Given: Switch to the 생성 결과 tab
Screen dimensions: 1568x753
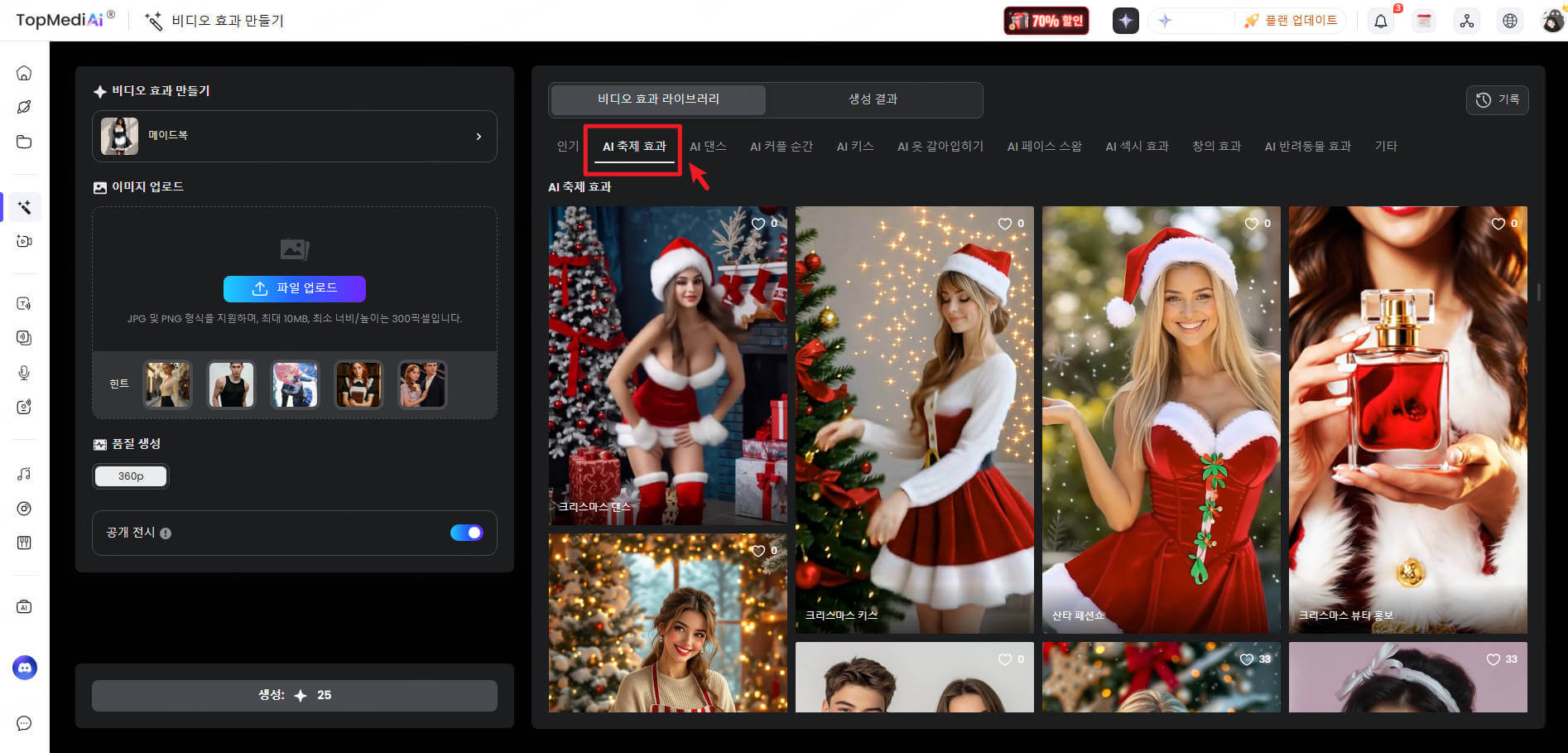Looking at the screenshot, I should pos(873,99).
